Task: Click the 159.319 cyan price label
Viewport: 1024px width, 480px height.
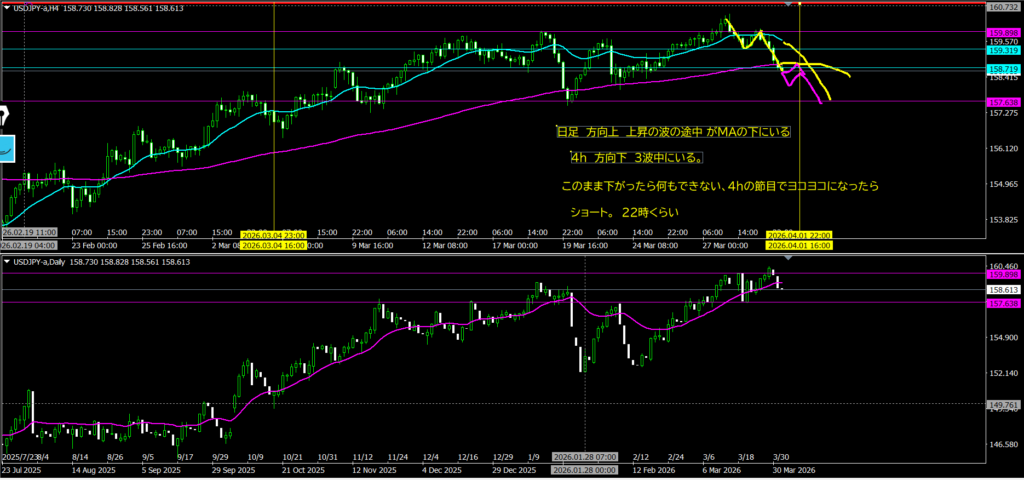Action: [1002, 49]
